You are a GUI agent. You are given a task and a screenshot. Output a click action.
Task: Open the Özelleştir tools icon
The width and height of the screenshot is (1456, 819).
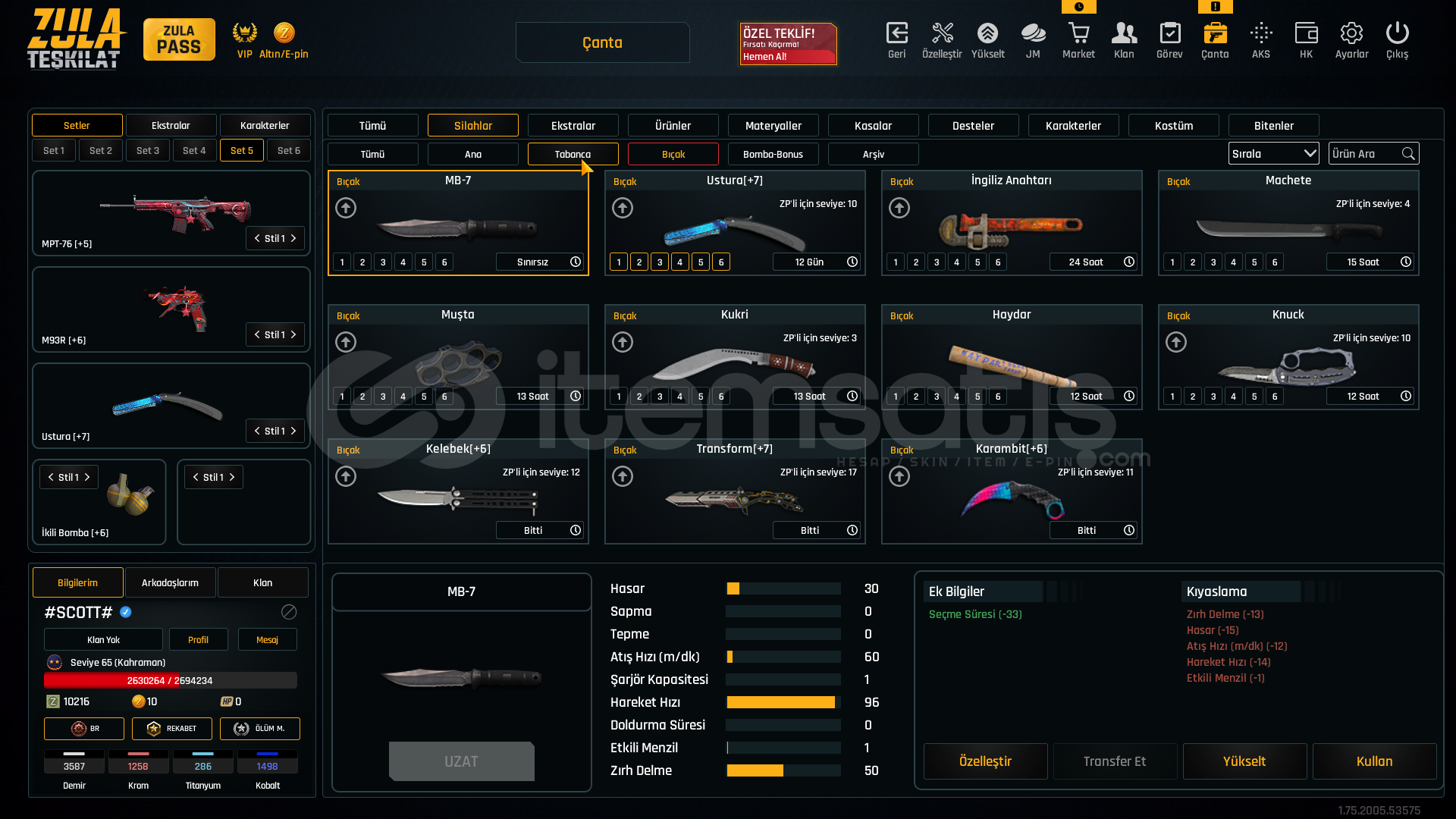[942, 33]
